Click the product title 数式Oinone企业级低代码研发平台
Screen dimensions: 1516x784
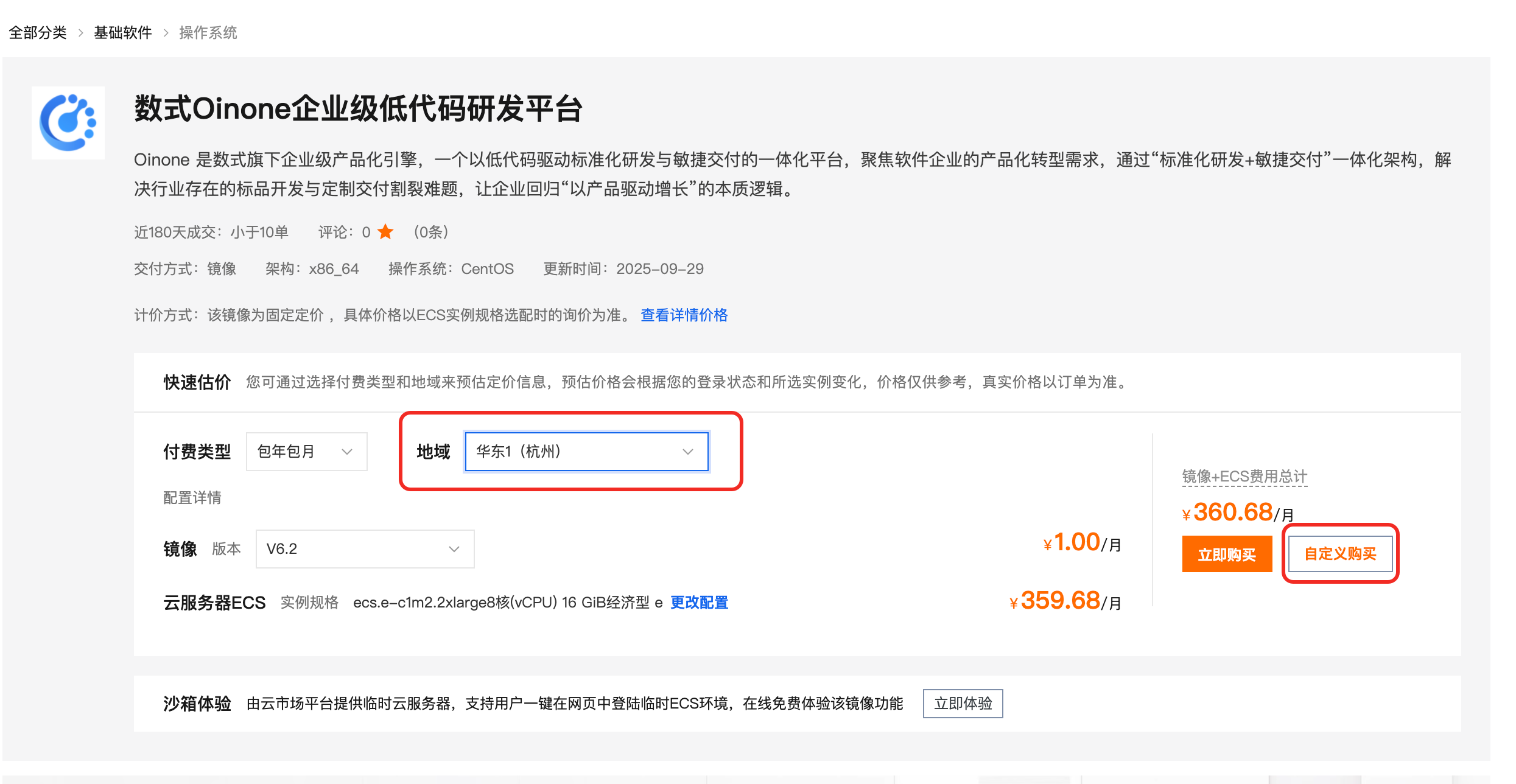pyautogui.click(x=358, y=110)
